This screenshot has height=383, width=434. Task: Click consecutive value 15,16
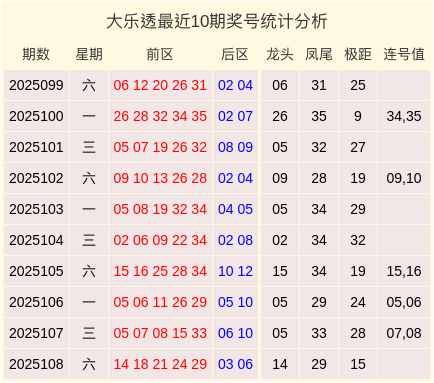404,271
